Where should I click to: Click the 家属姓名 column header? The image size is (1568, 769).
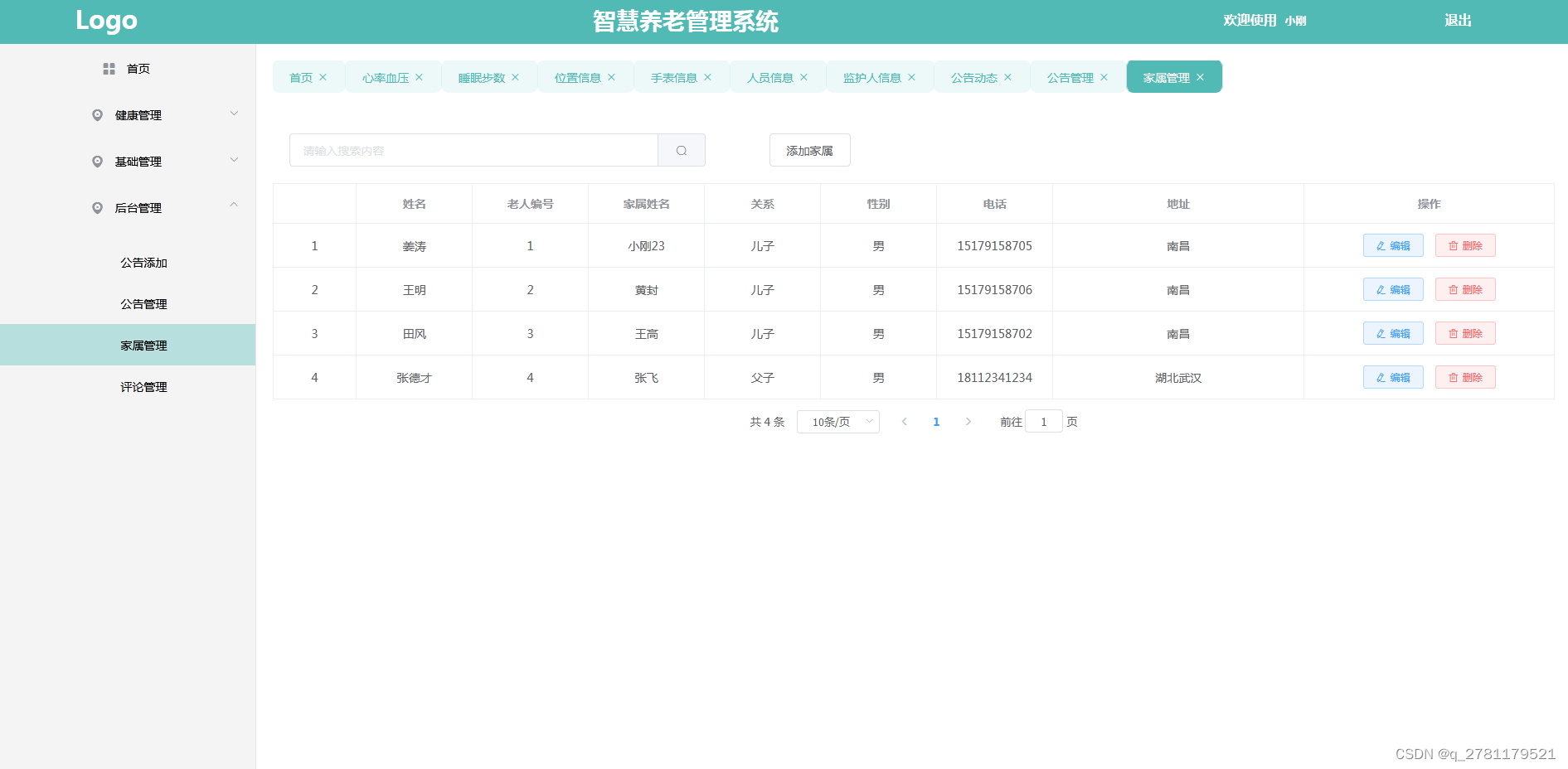click(x=646, y=204)
